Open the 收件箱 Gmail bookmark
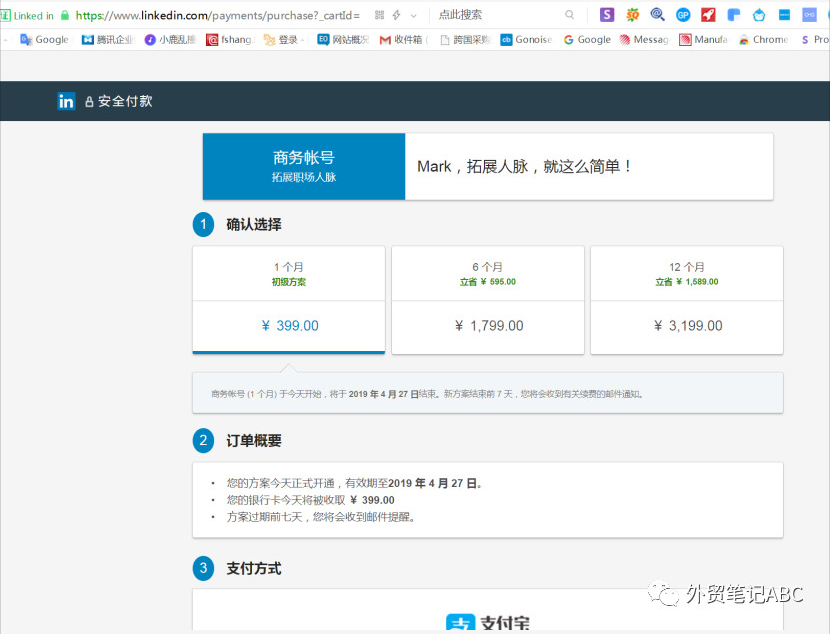 (403, 40)
